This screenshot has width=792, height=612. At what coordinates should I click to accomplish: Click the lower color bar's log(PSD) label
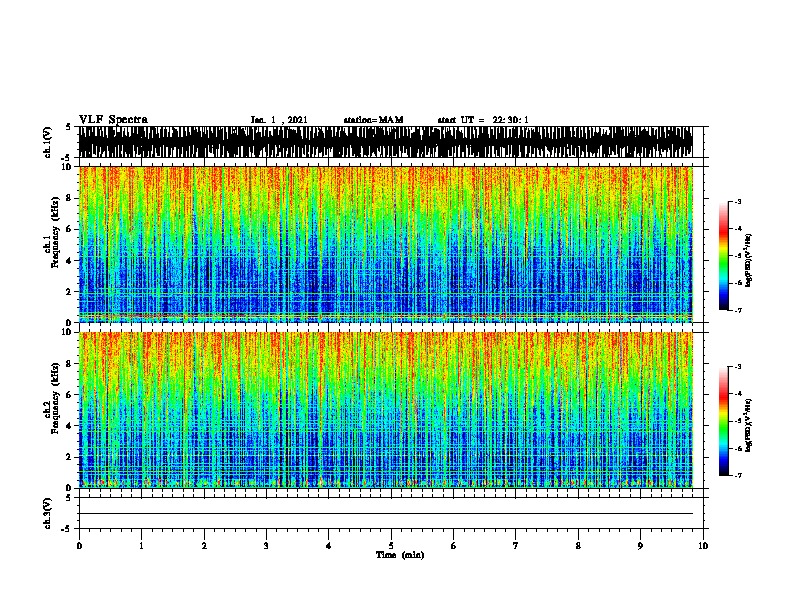(748, 425)
